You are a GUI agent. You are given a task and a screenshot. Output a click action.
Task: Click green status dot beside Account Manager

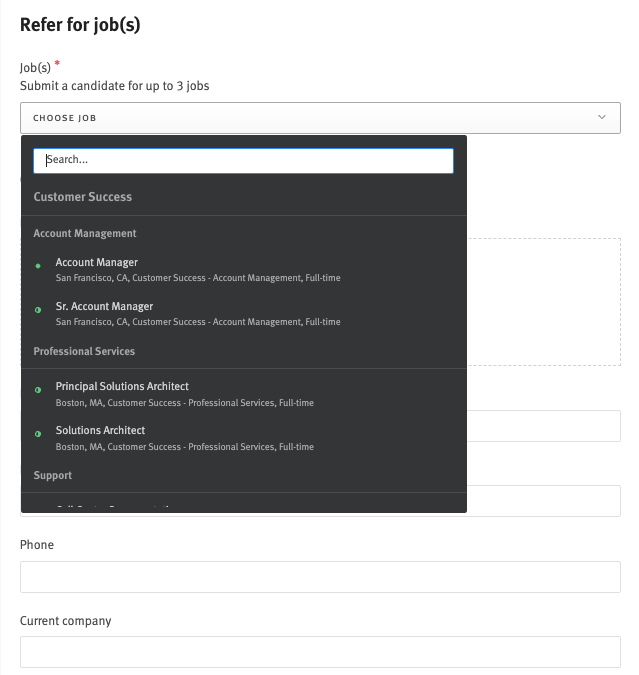tap(38, 266)
